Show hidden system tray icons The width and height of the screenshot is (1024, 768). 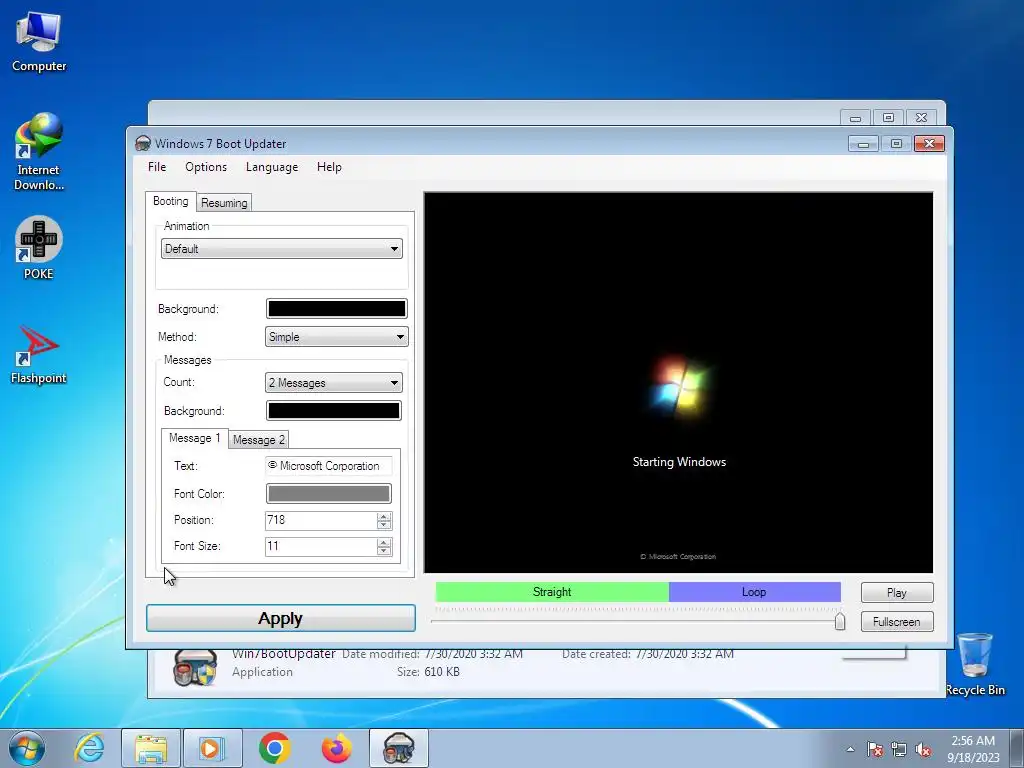point(850,749)
